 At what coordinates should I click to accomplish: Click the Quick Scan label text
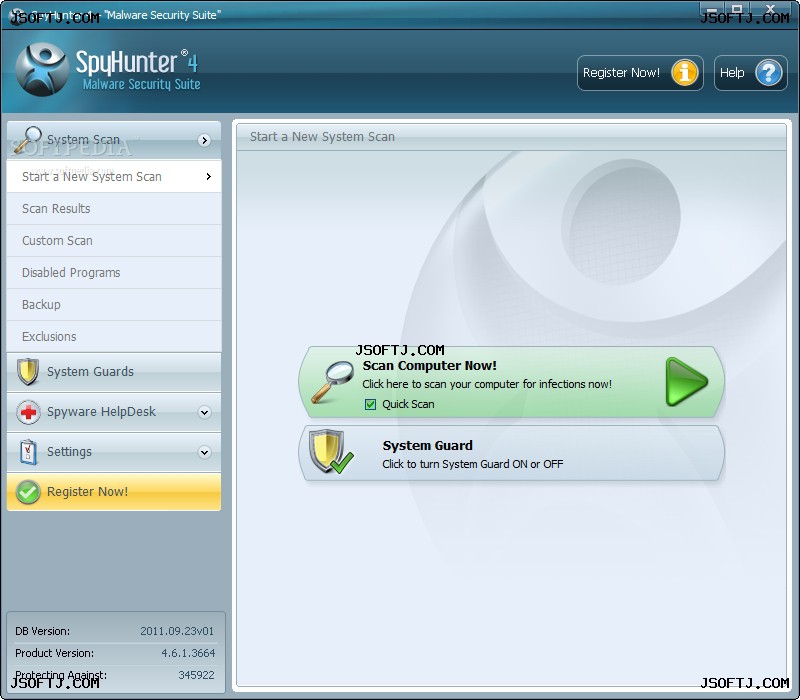[408, 405]
